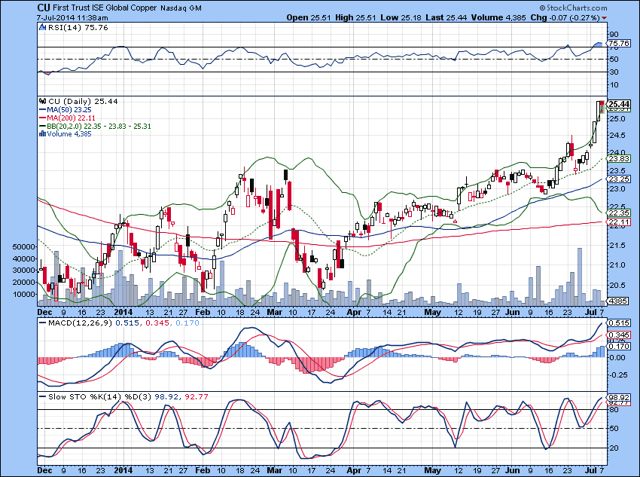This screenshot has height=477, width=640.
Task: Click the 'MA(200) 22.11' legend text
Action: click(x=71, y=118)
